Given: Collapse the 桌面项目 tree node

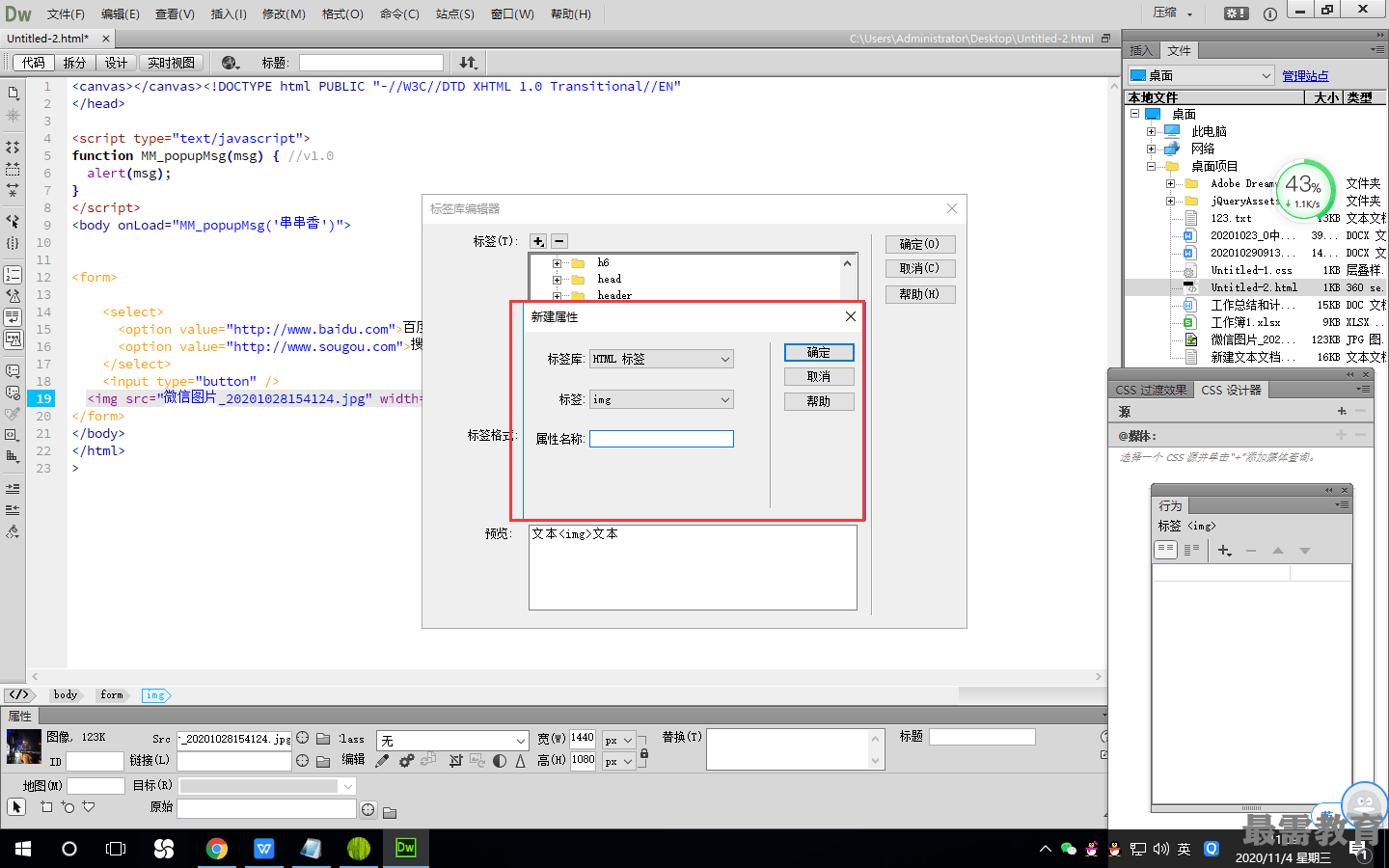Looking at the screenshot, I should (x=1151, y=166).
